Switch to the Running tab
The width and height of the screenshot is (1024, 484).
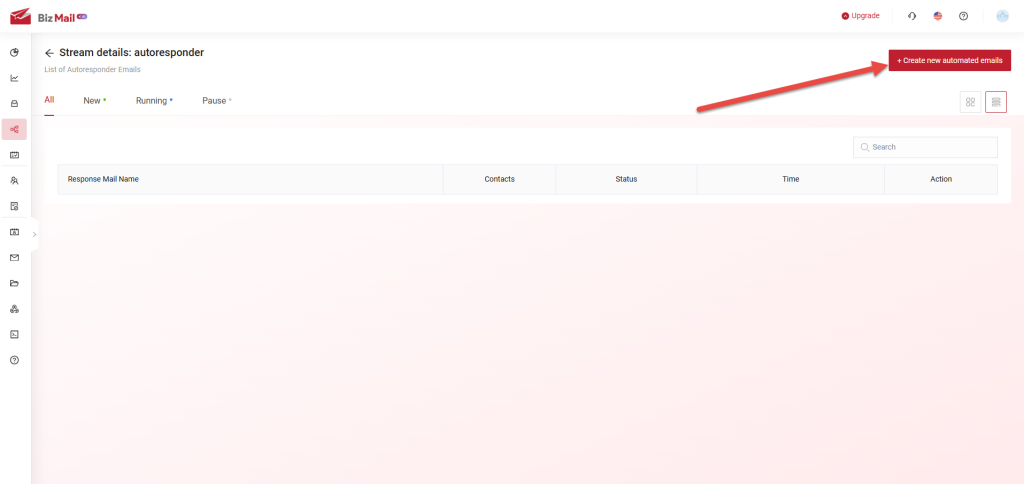point(153,101)
